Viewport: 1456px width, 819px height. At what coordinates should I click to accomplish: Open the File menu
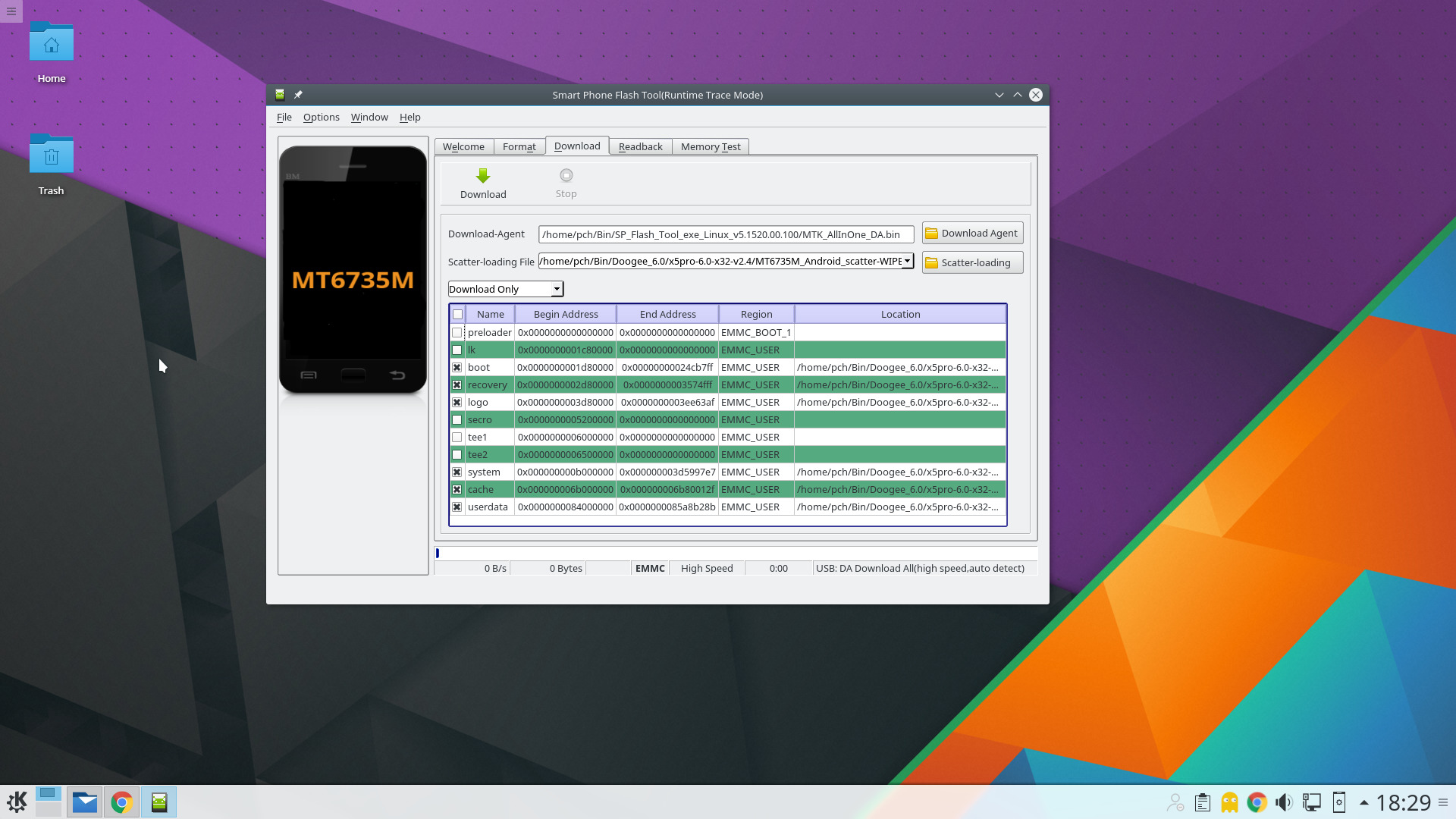click(284, 117)
